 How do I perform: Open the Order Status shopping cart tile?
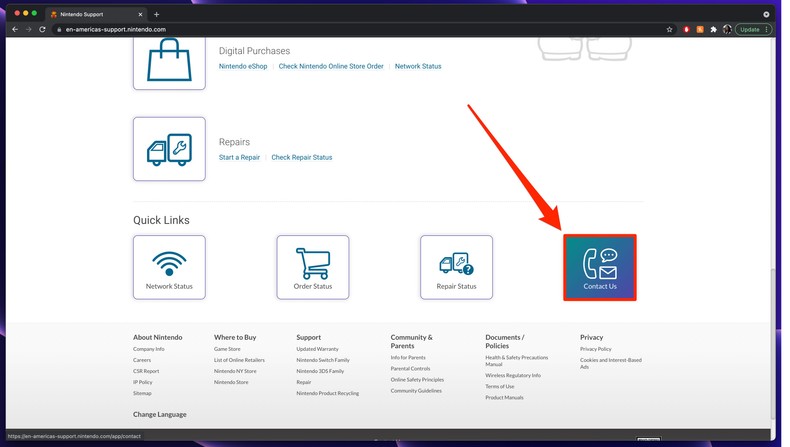click(313, 267)
